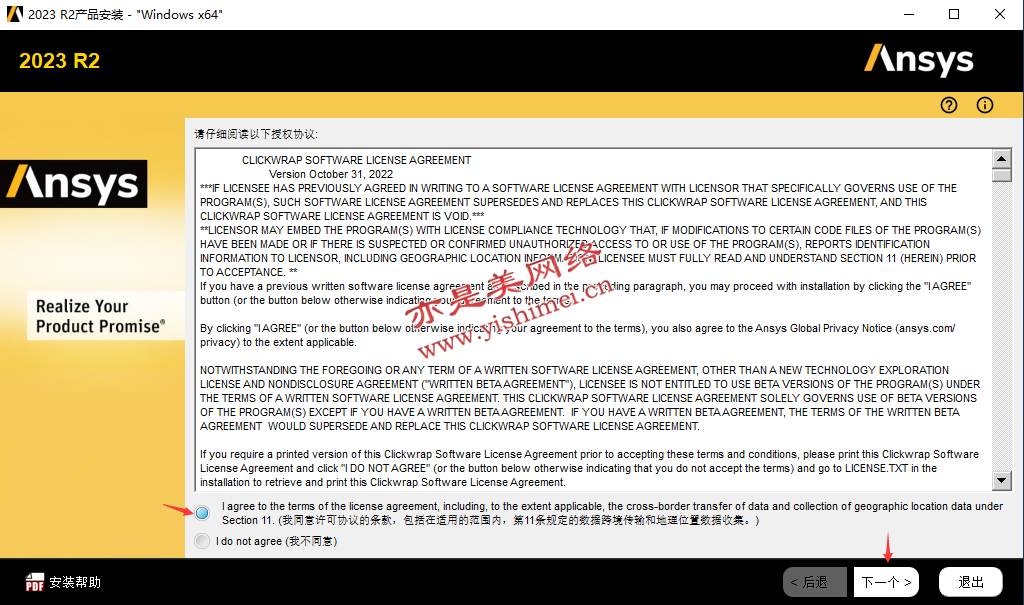Image resolution: width=1024 pixels, height=605 pixels.
Task: Select the I agree radio button
Action: click(x=202, y=513)
